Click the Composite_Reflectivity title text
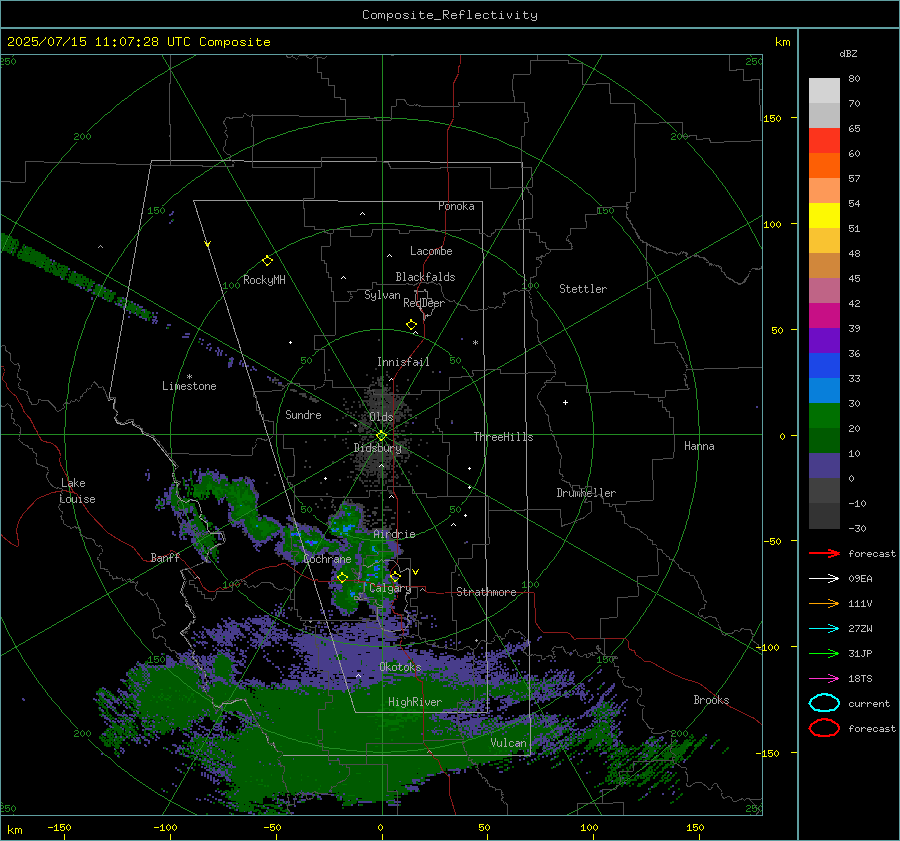This screenshot has height=841, width=900. pyautogui.click(x=450, y=15)
